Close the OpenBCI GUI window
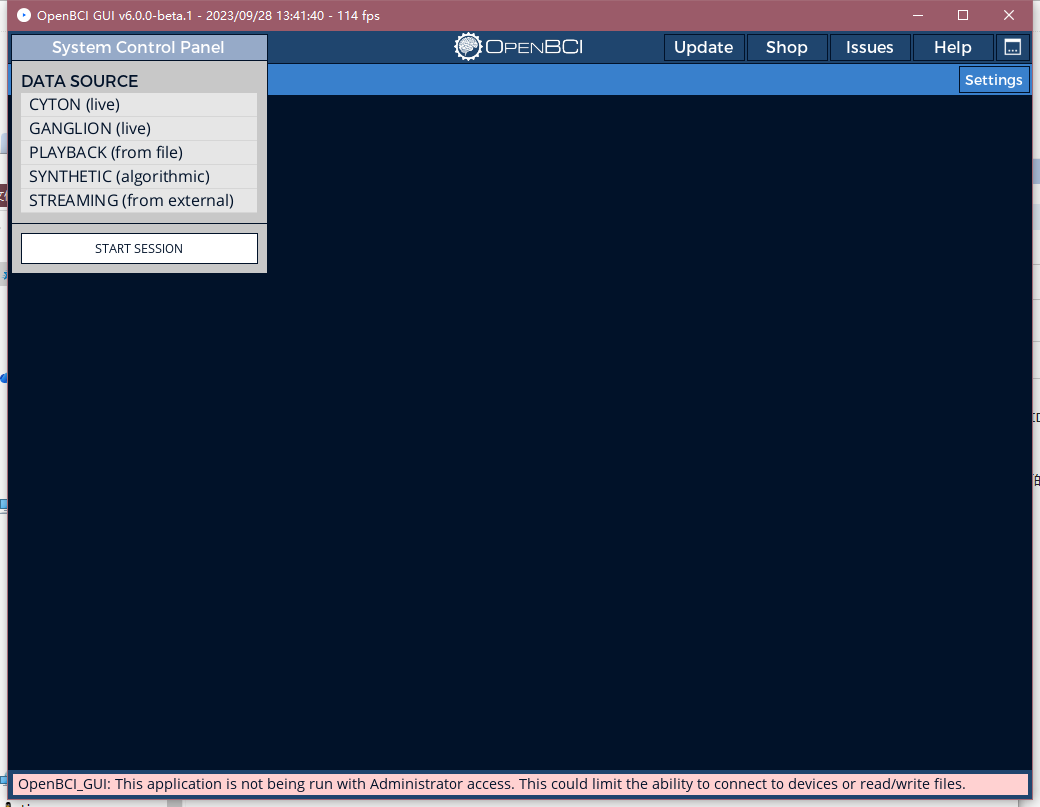This screenshot has height=807, width=1040. 1009,15
